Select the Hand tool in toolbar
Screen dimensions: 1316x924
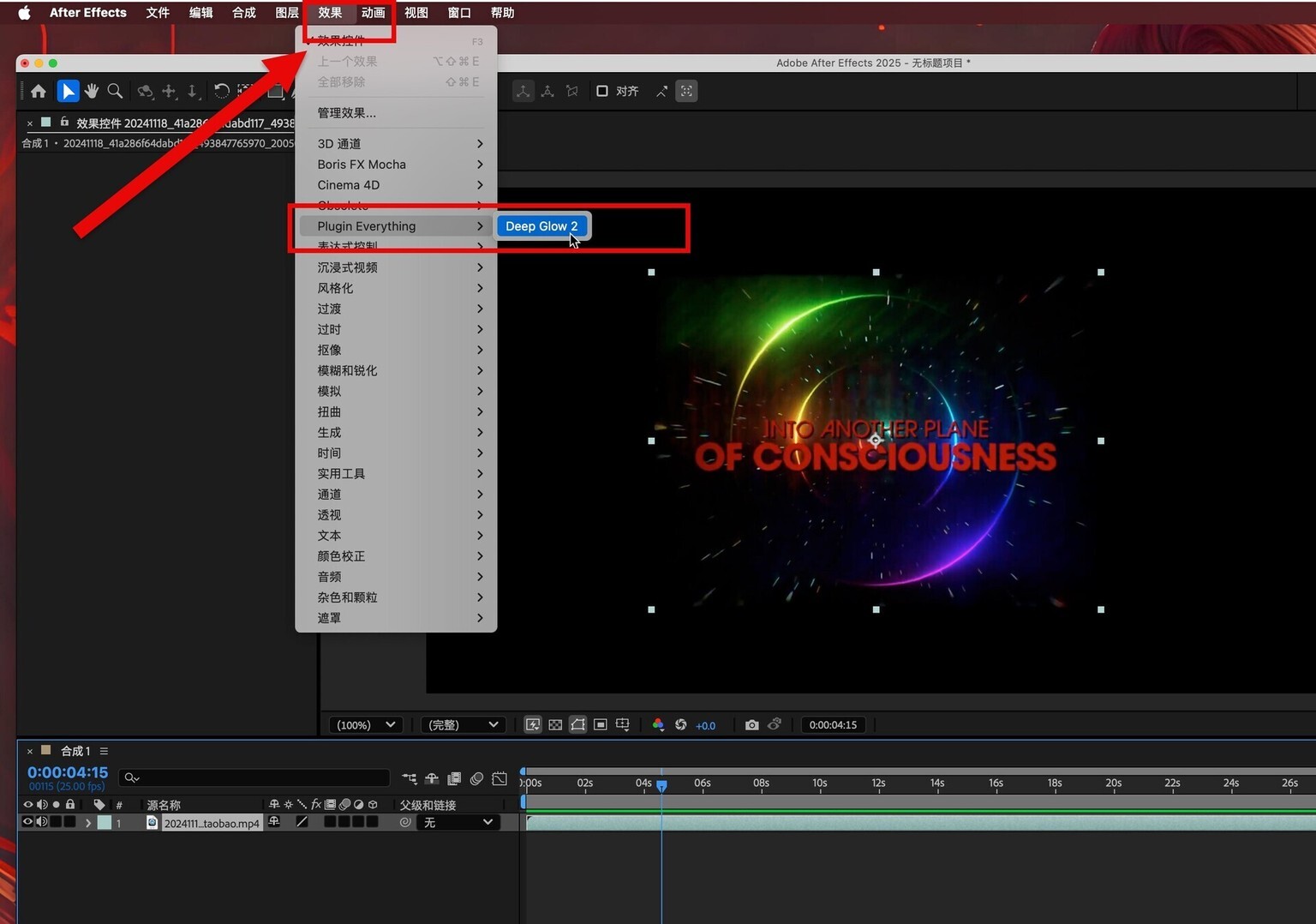(91, 91)
